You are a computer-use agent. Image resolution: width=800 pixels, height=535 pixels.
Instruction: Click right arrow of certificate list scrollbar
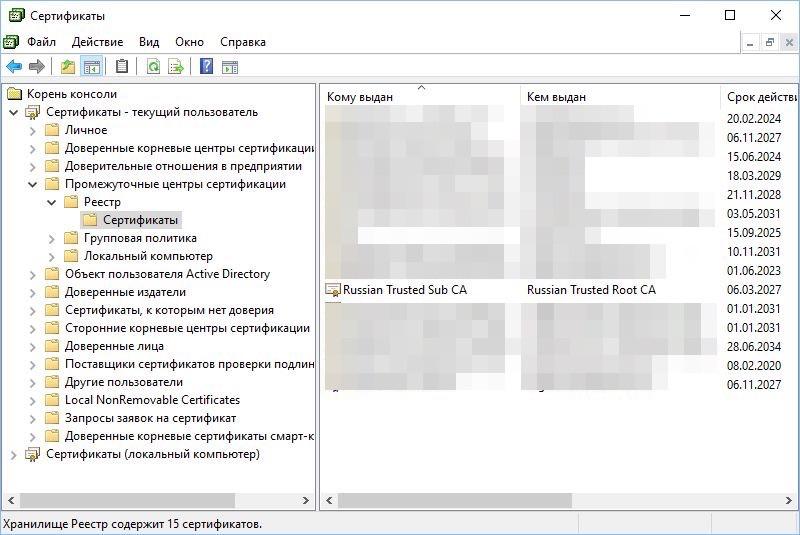pos(788,500)
